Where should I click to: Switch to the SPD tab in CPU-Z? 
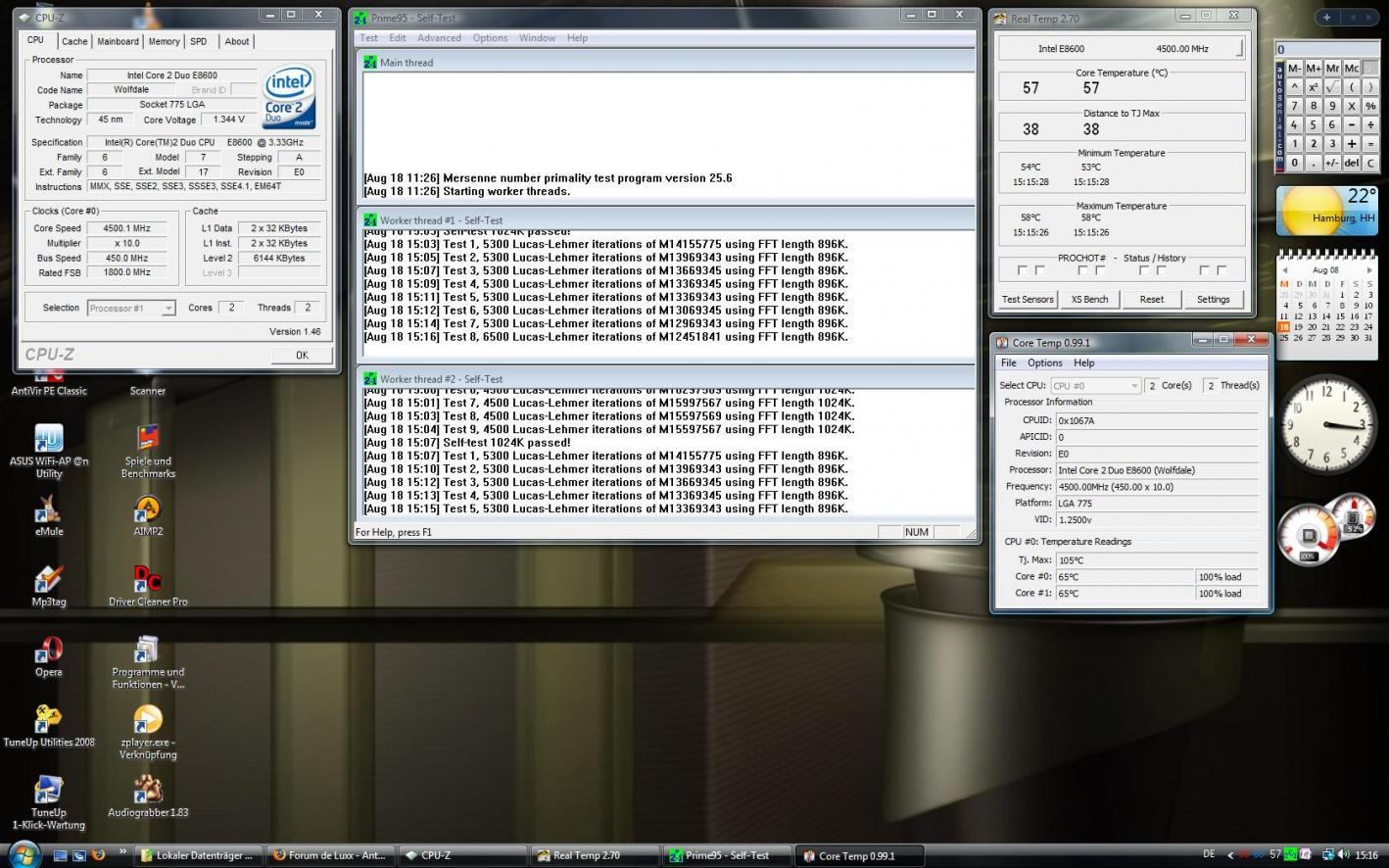tap(199, 41)
